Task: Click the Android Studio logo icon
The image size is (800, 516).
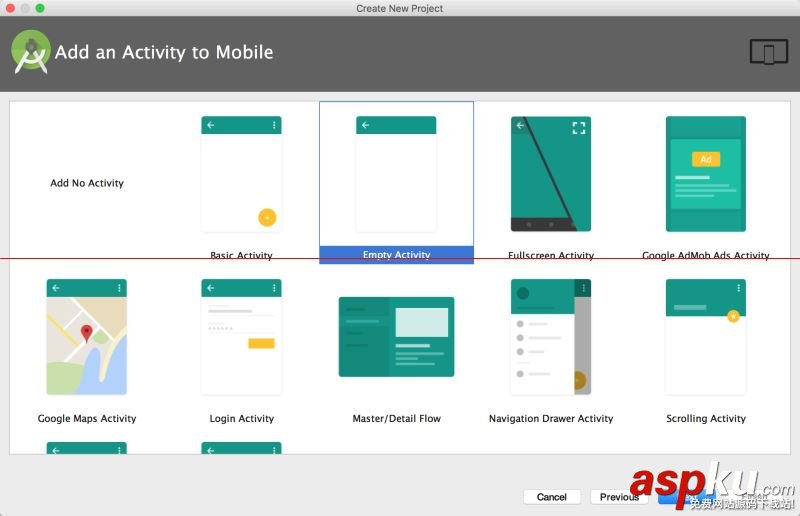Action: tap(31, 52)
